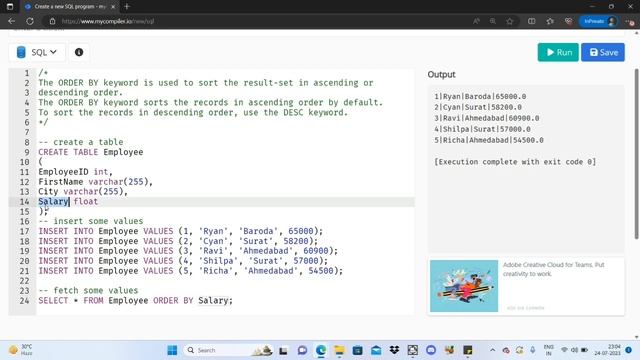Select the Create a new SQL program tab
The width and height of the screenshot is (640, 360).
[69, 7]
